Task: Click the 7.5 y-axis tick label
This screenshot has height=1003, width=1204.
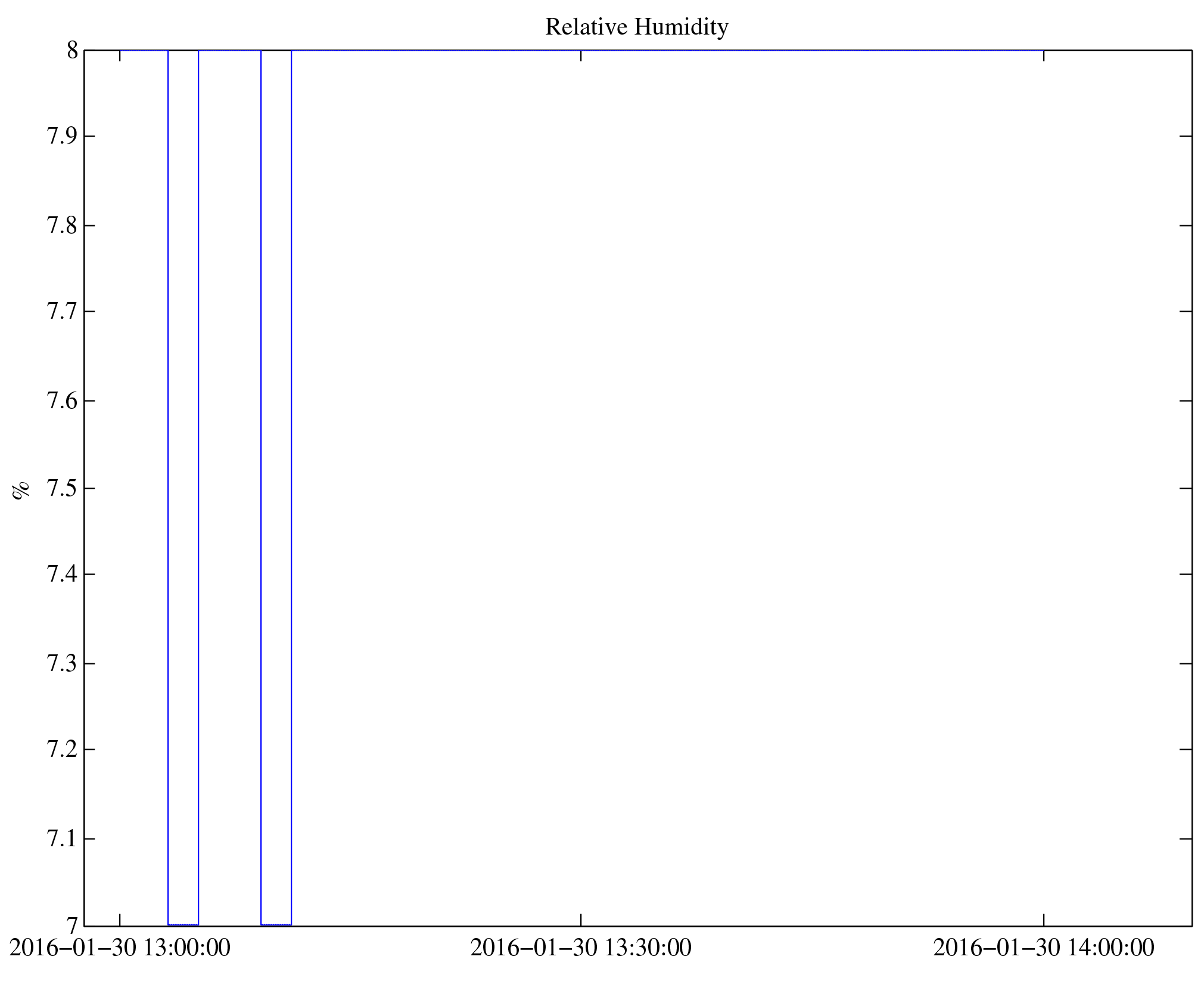Action: [x=63, y=489]
